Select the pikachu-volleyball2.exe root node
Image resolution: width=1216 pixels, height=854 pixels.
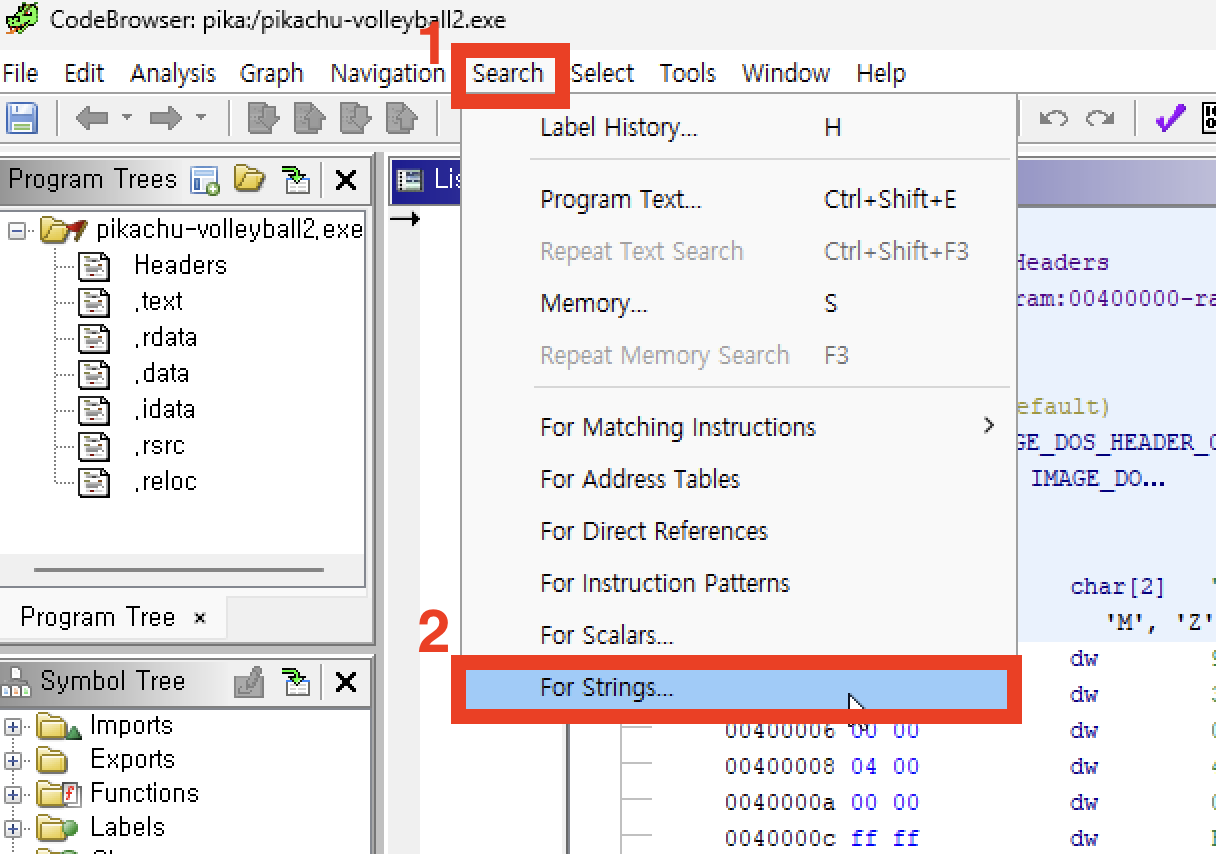click(x=229, y=230)
